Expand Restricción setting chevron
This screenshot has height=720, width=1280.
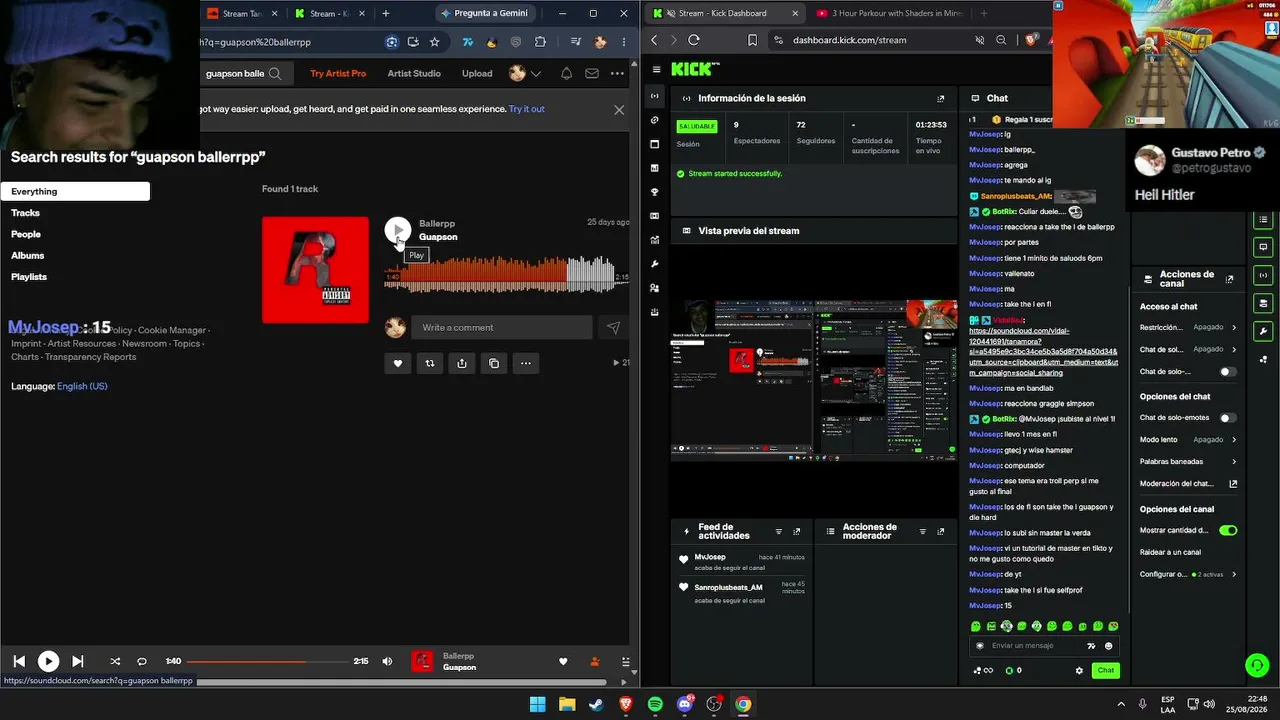click(x=1234, y=327)
